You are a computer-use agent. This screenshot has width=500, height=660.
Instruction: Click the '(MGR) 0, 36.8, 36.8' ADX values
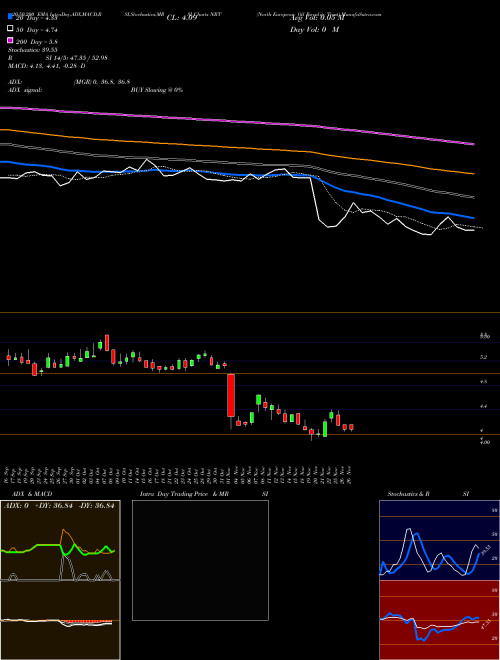pos(101,82)
